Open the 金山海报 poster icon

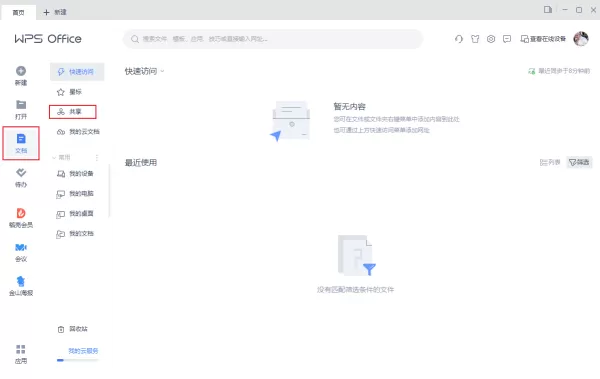point(21,286)
